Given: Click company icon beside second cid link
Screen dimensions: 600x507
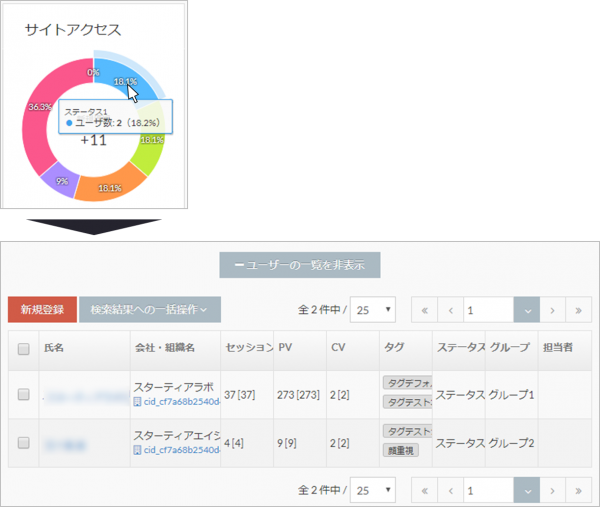Looking at the screenshot, I should point(137,450).
